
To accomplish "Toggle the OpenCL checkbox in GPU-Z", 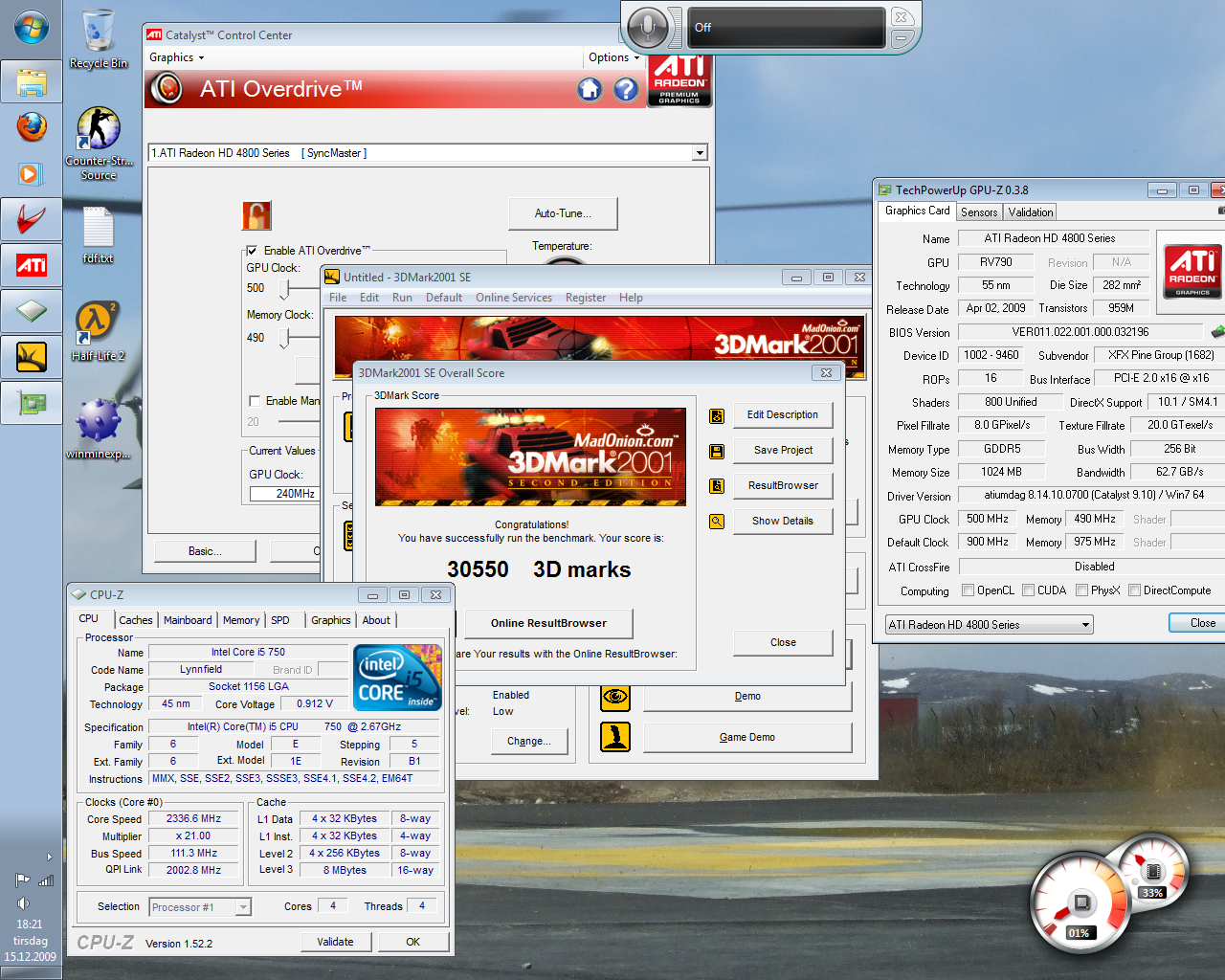I will pyautogui.click(x=968, y=590).
